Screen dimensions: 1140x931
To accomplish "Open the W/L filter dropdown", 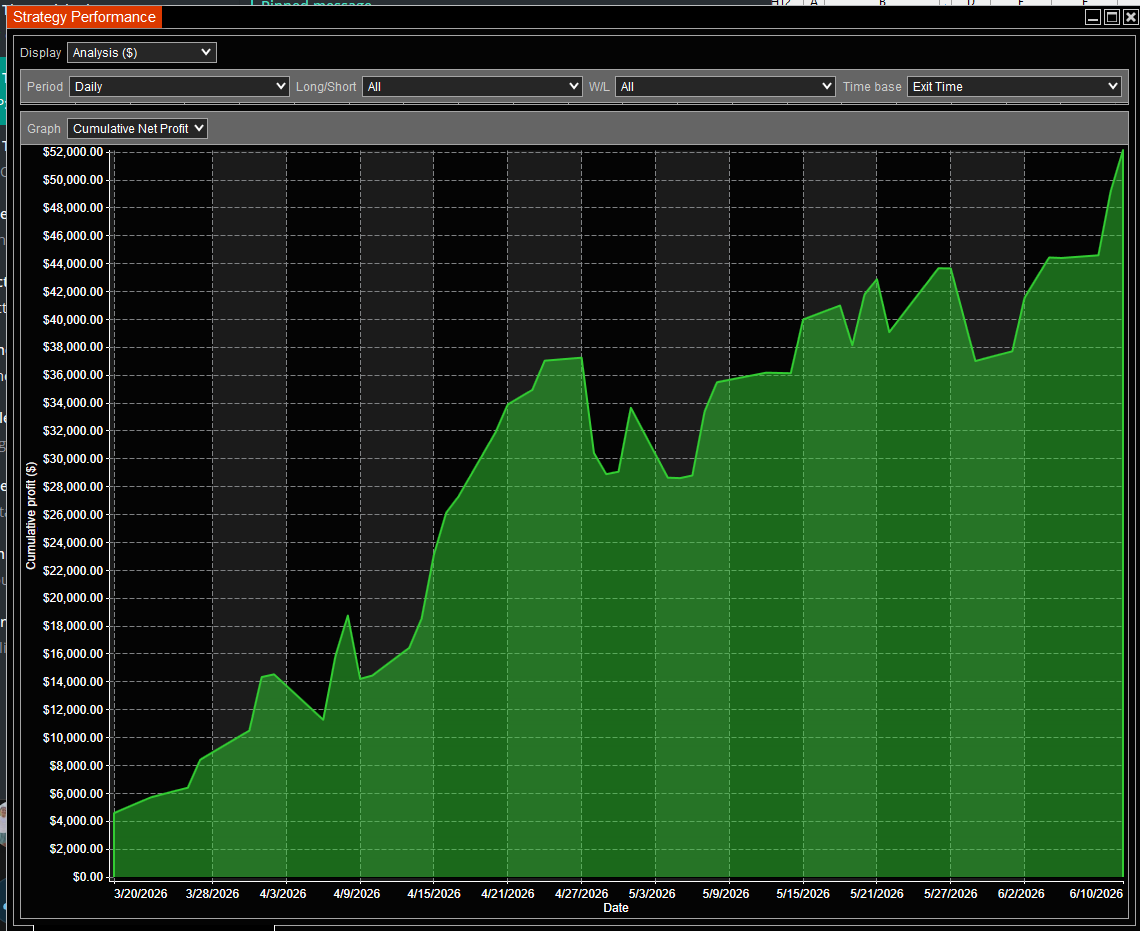I will [x=725, y=86].
